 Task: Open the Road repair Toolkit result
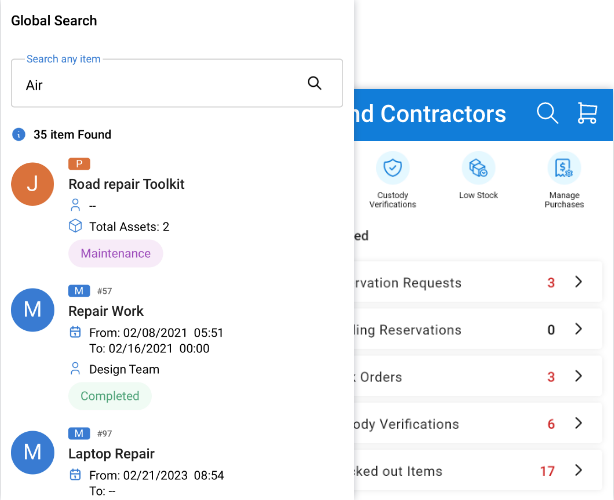click(x=126, y=184)
